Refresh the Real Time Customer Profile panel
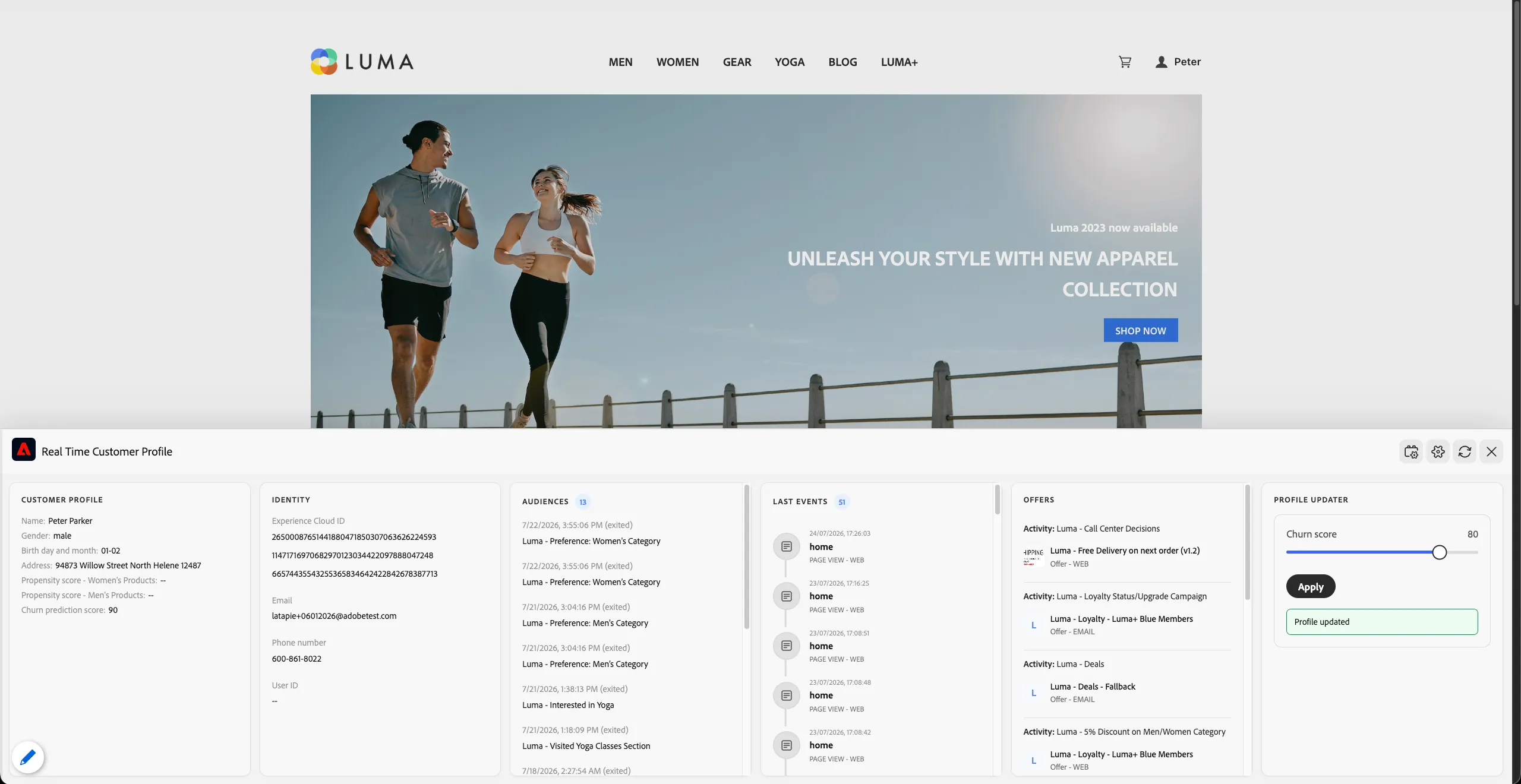This screenshot has height=784, width=1521. click(x=1465, y=451)
